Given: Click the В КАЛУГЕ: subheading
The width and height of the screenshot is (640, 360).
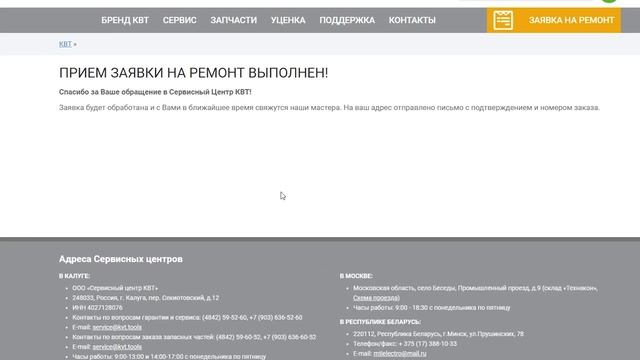Looking at the screenshot, I should (x=74, y=276).
